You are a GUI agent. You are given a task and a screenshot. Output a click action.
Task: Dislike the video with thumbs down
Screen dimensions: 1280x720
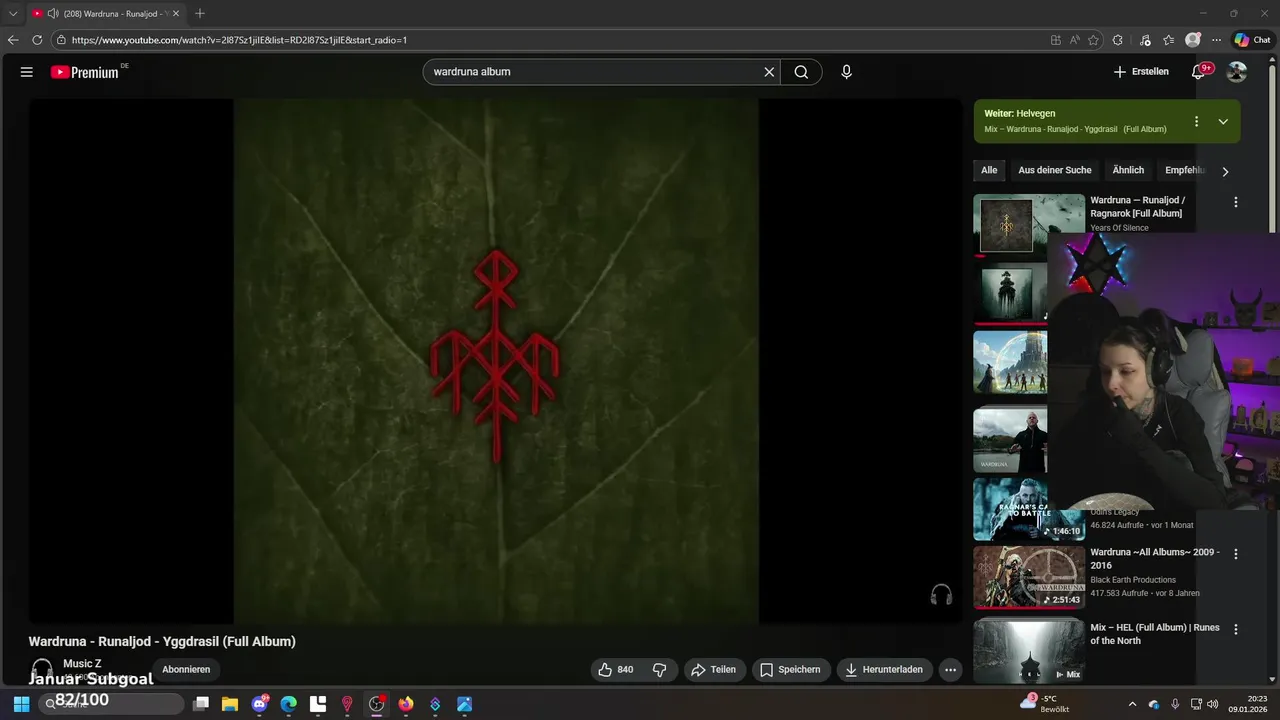pyautogui.click(x=660, y=670)
